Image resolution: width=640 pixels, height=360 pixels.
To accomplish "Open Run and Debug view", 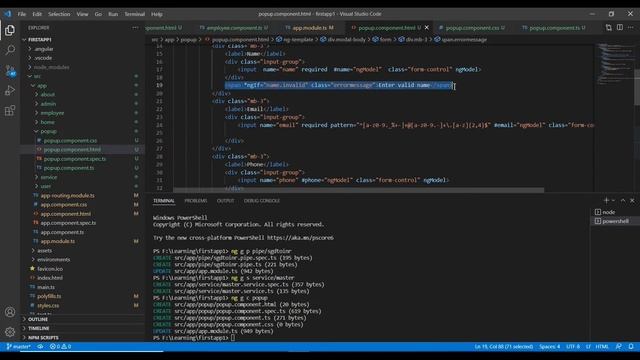I will (x=10, y=90).
